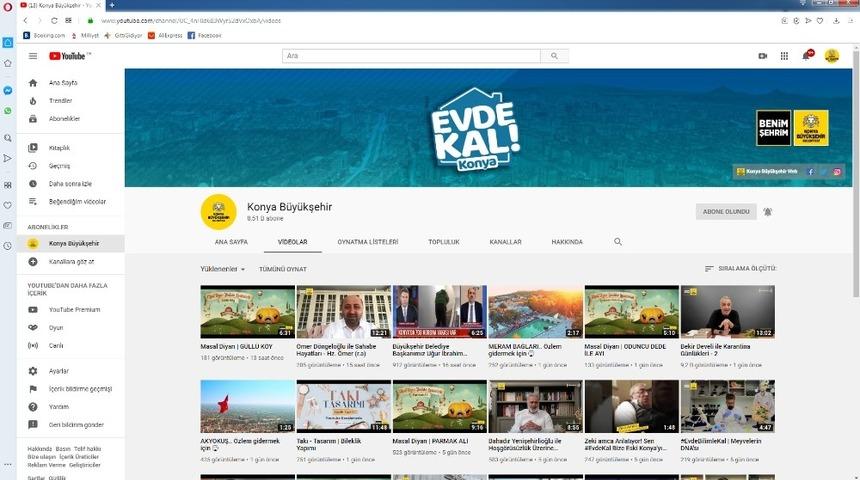Click the channel avatar logo

218,212
